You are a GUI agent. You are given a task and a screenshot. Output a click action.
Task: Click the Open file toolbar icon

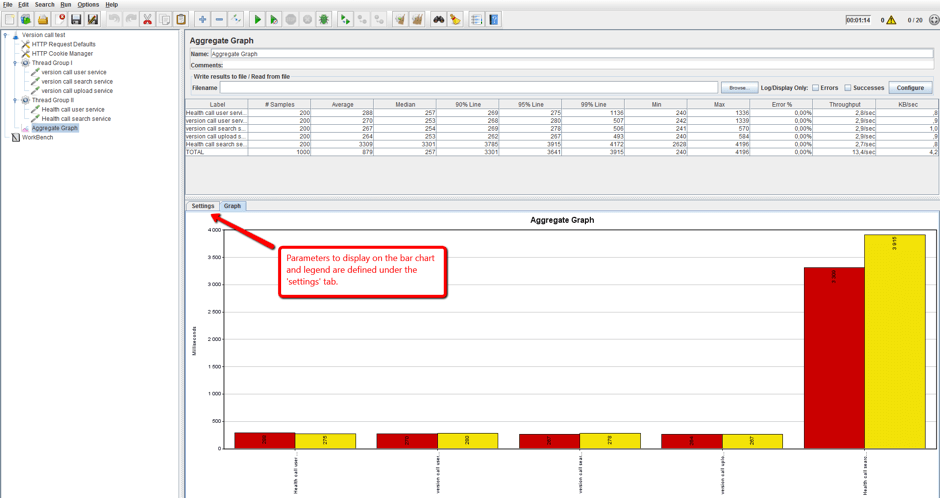point(43,20)
